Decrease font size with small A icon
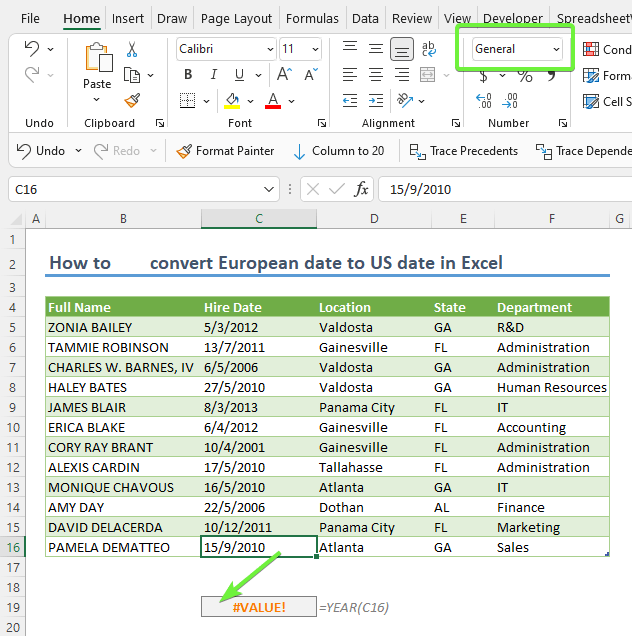The width and height of the screenshot is (632, 636). coord(311,74)
